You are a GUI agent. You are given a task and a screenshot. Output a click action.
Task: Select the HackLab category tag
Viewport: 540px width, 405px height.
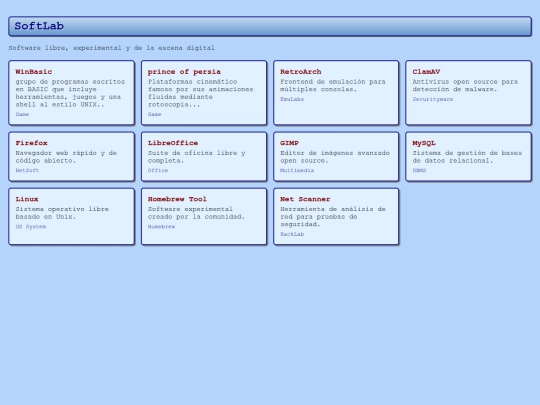292,234
